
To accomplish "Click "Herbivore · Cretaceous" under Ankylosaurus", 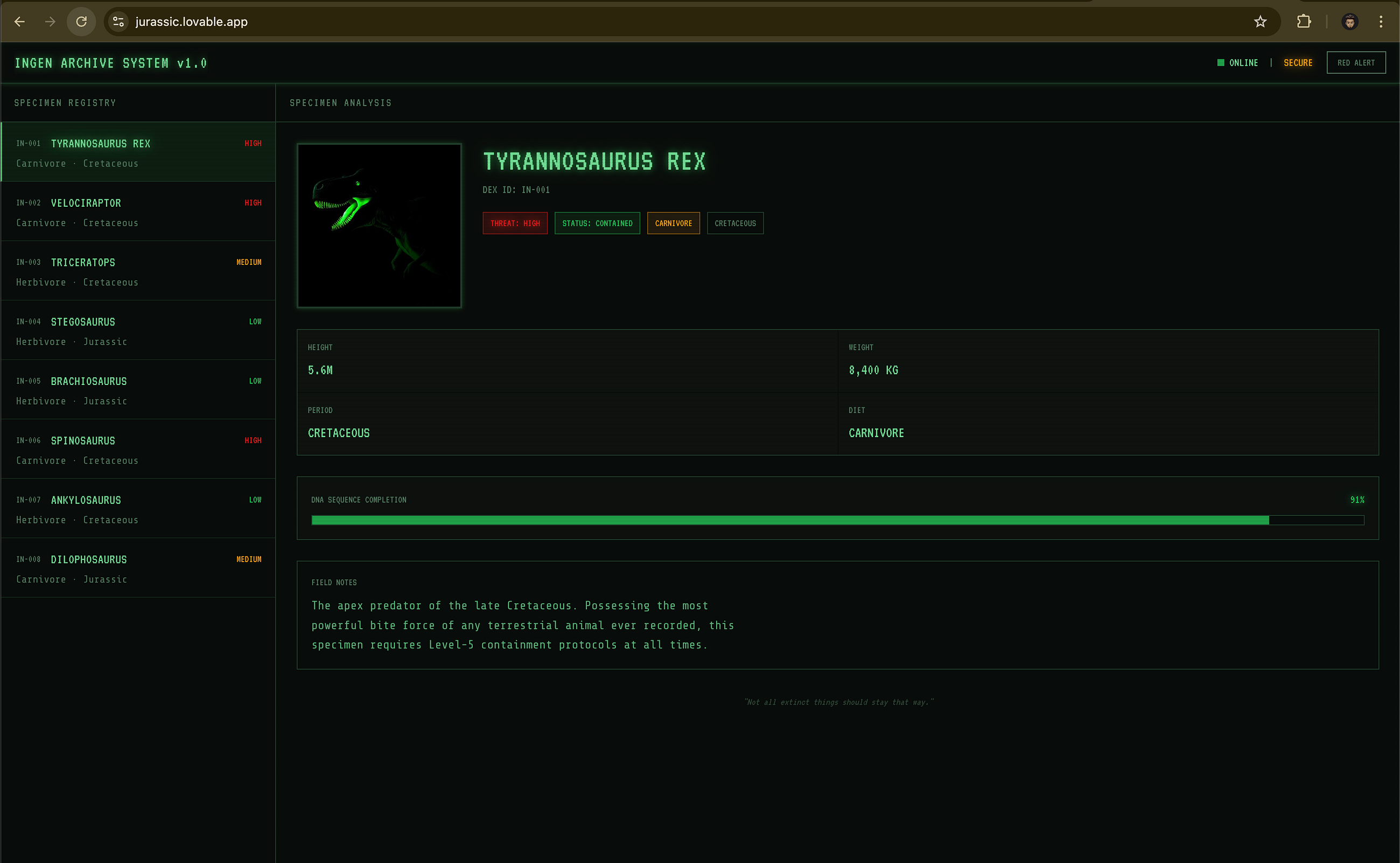I will pos(77,520).
